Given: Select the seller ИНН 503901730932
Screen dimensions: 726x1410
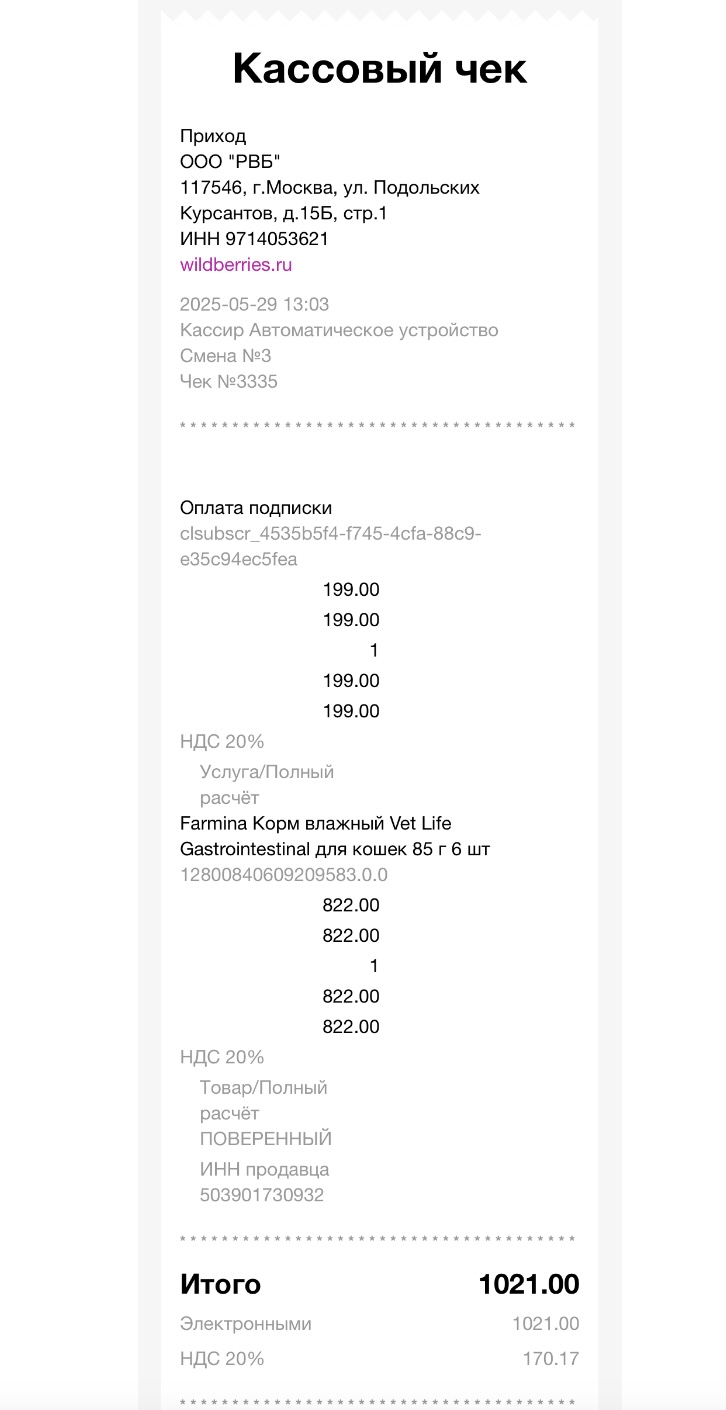Looking at the screenshot, I should [x=262, y=1195].
